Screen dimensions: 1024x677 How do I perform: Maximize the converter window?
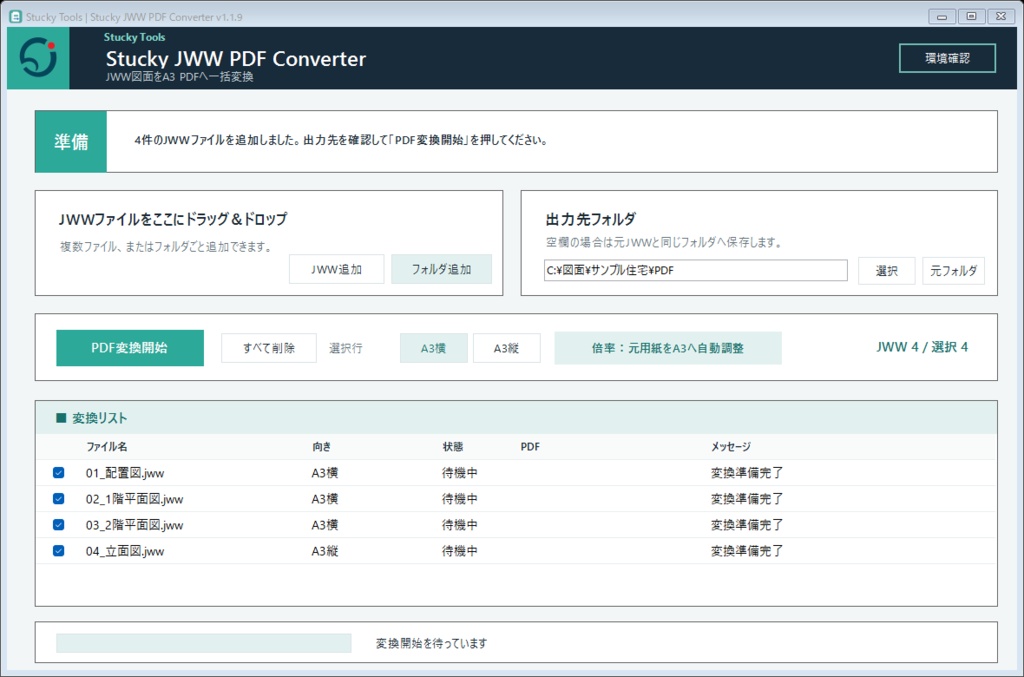point(971,16)
